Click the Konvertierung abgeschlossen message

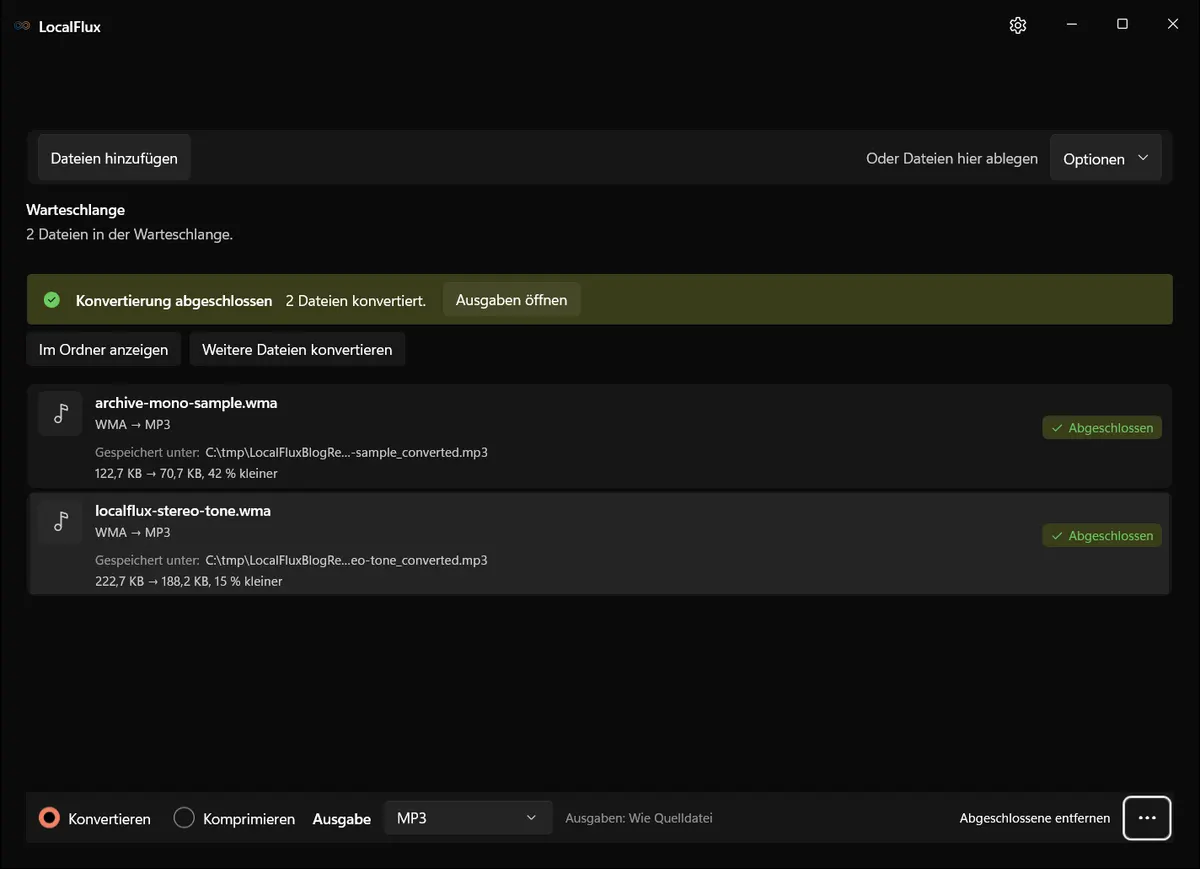click(x=174, y=301)
